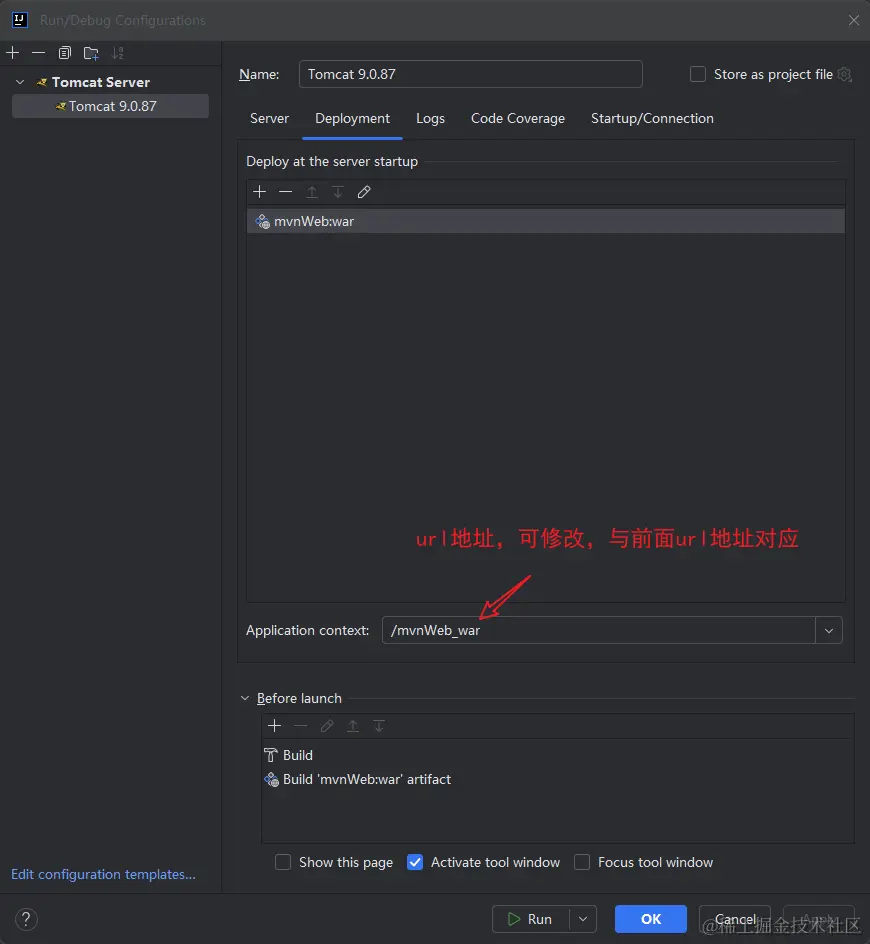Viewport: 870px width, 944px height.
Task: Move Before launch task up
Action: click(353, 726)
